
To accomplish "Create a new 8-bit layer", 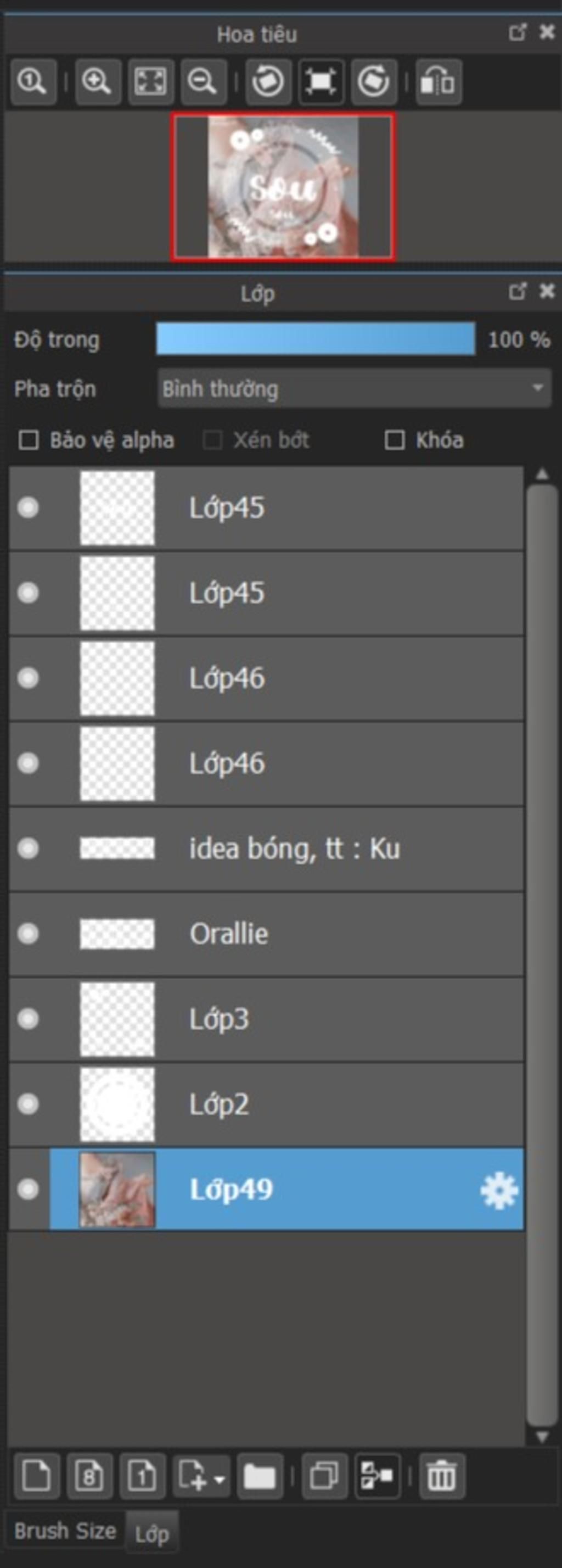I will tap(89, 1476).
